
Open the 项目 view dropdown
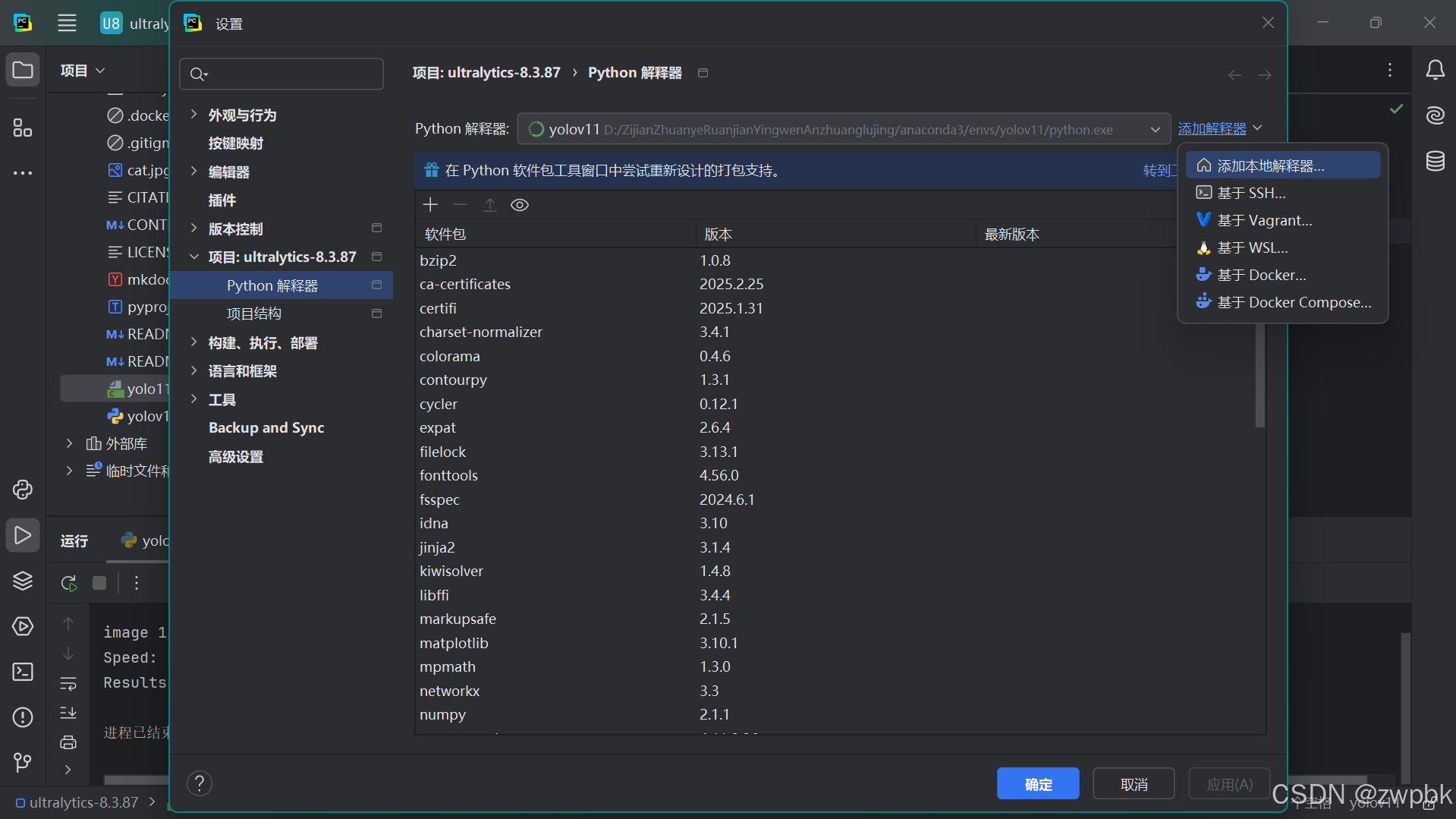click(83, 71)
